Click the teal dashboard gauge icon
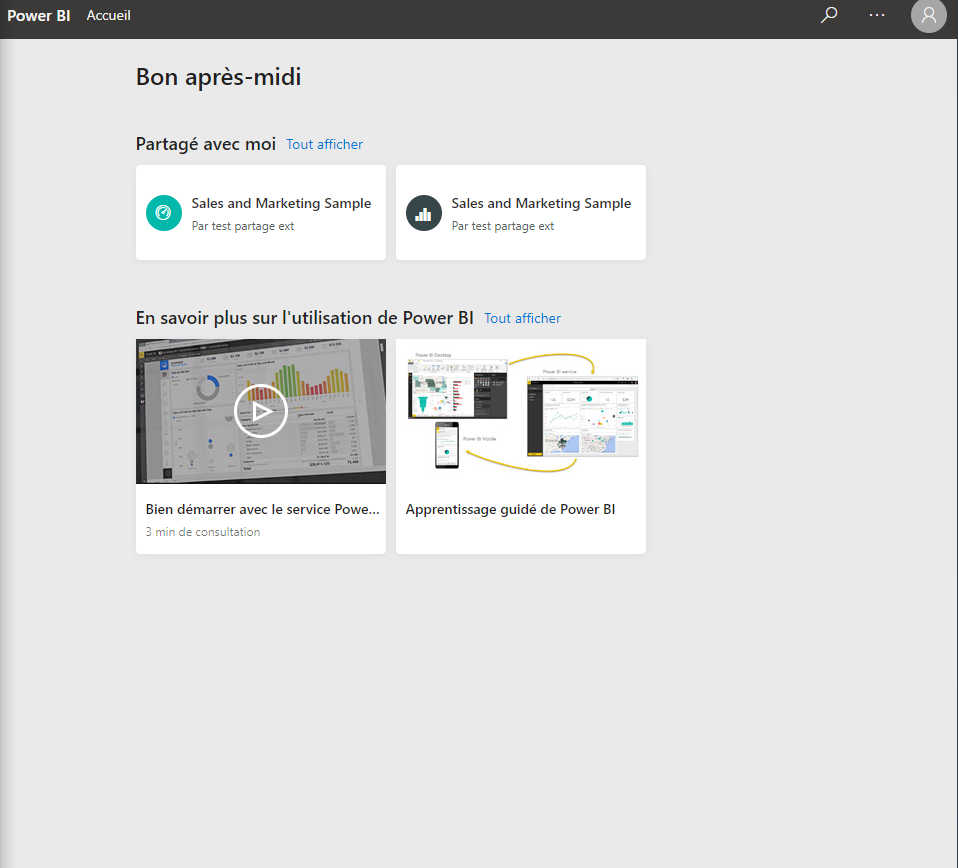 click(164, 213)
